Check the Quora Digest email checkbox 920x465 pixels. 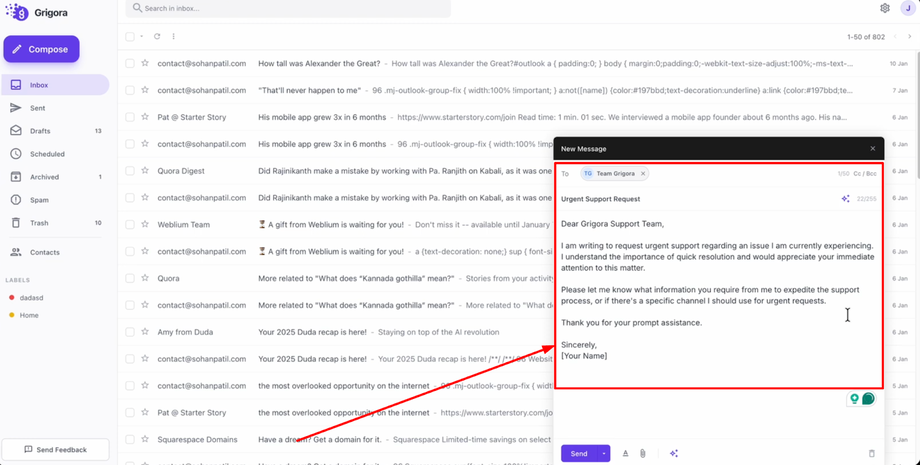(130, 171)
